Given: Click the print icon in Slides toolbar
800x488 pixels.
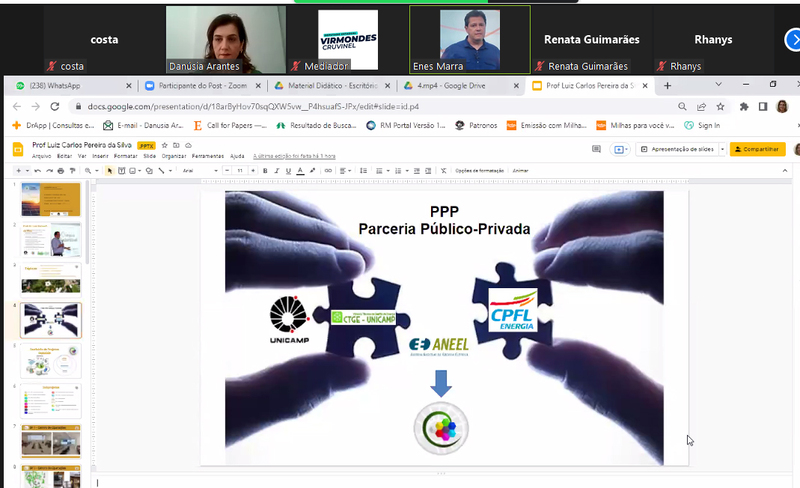Looking at the screenshot, I should coord(60,171).
